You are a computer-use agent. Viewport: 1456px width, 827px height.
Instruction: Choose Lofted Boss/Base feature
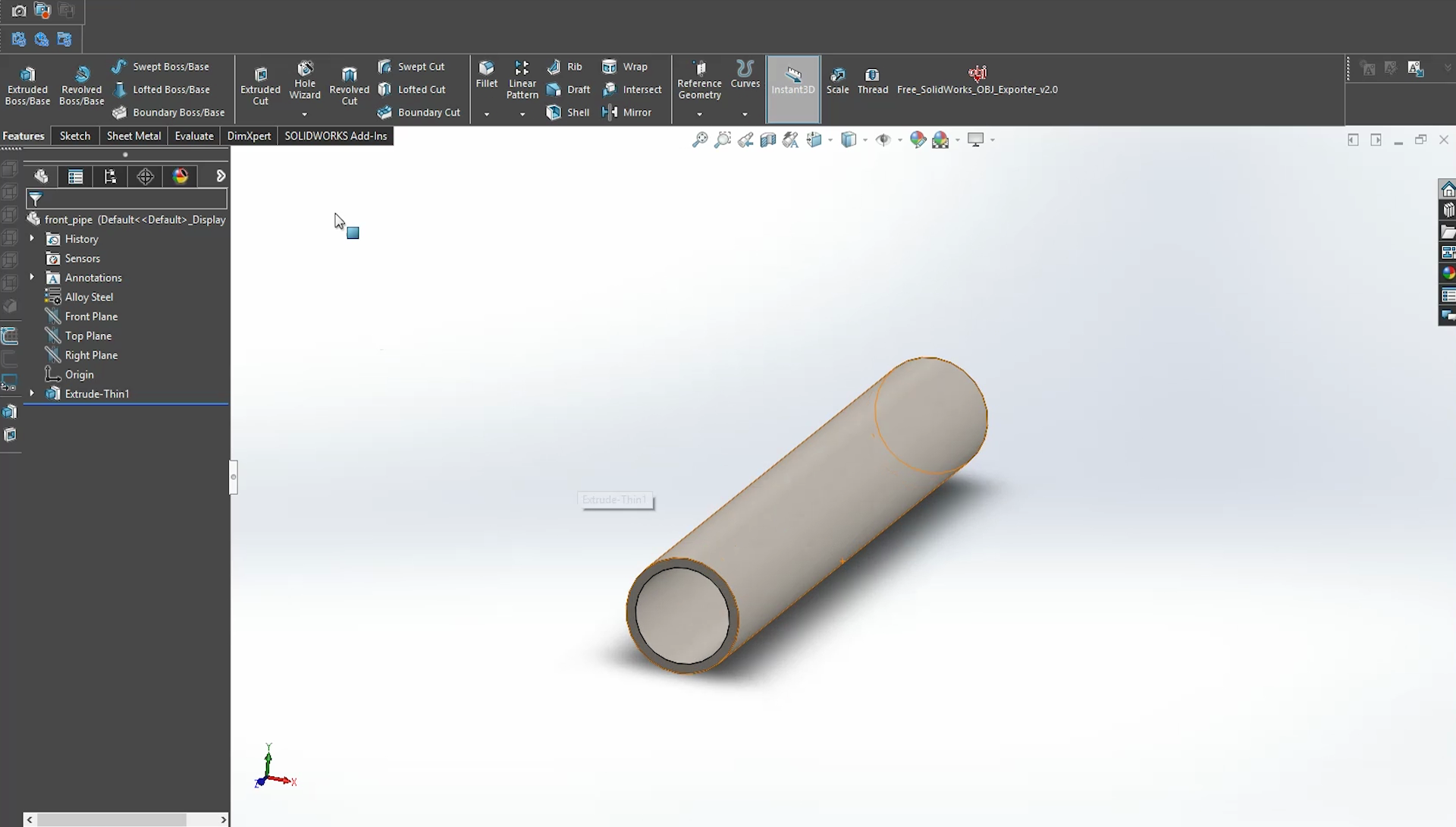(161, 90)
